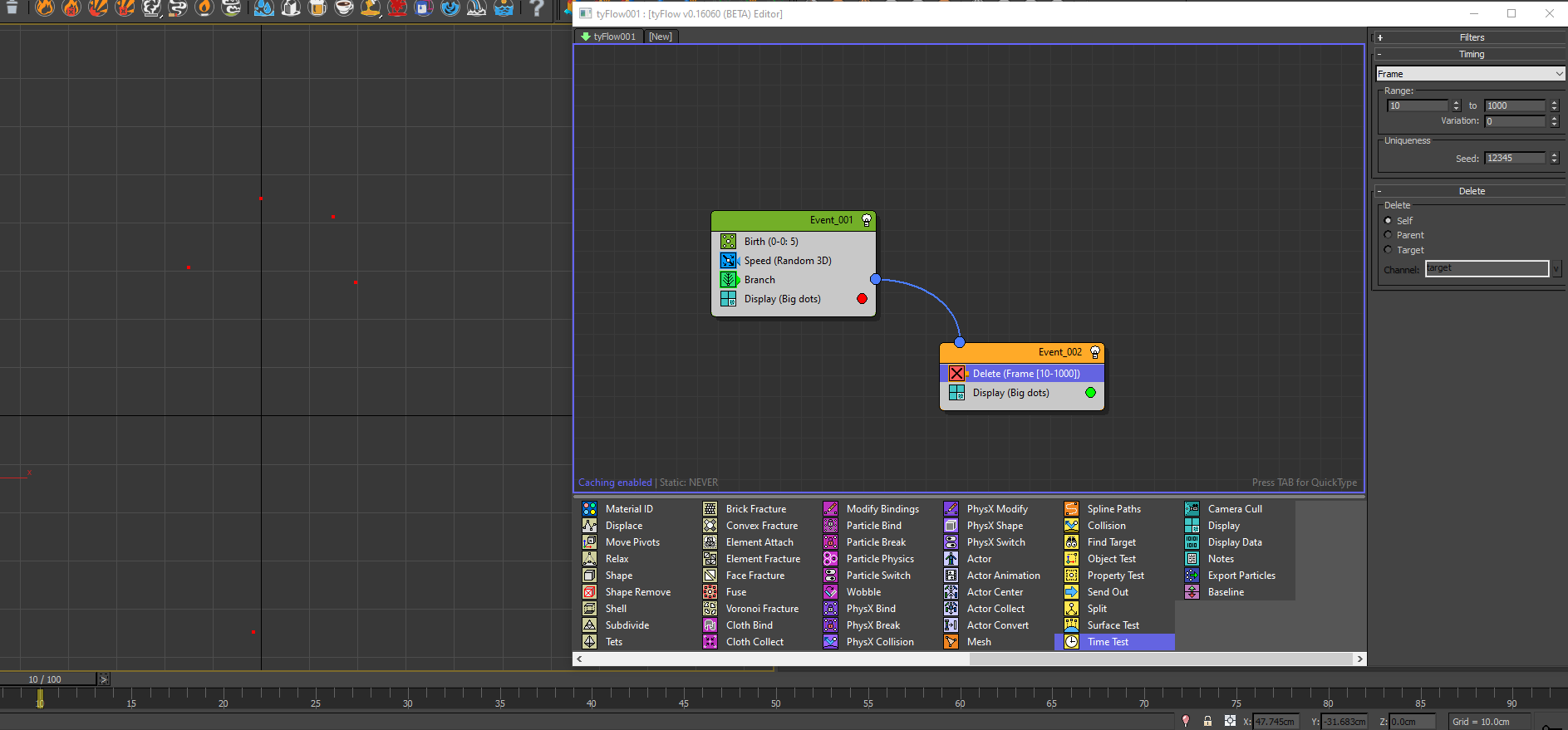Click the Seed value input field
The width and height of the screenshot is (1568, 730).
(x=1514, y=158)
